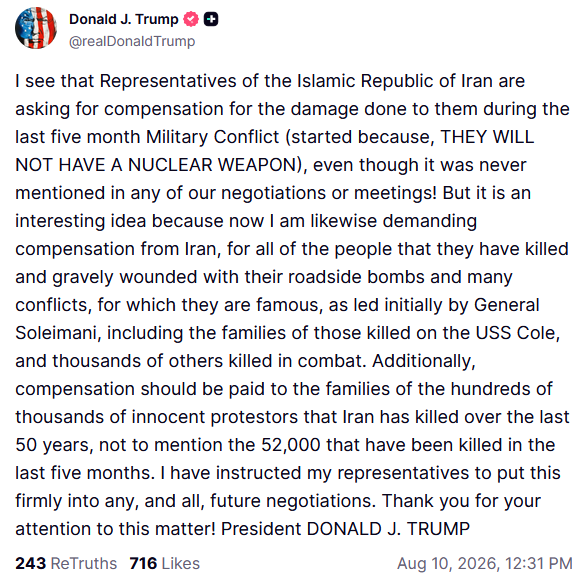Click the name "Soleimani" in the post text
Viewport: 586px width, 588px height.
pyautogui.click(x=56, y=333)
